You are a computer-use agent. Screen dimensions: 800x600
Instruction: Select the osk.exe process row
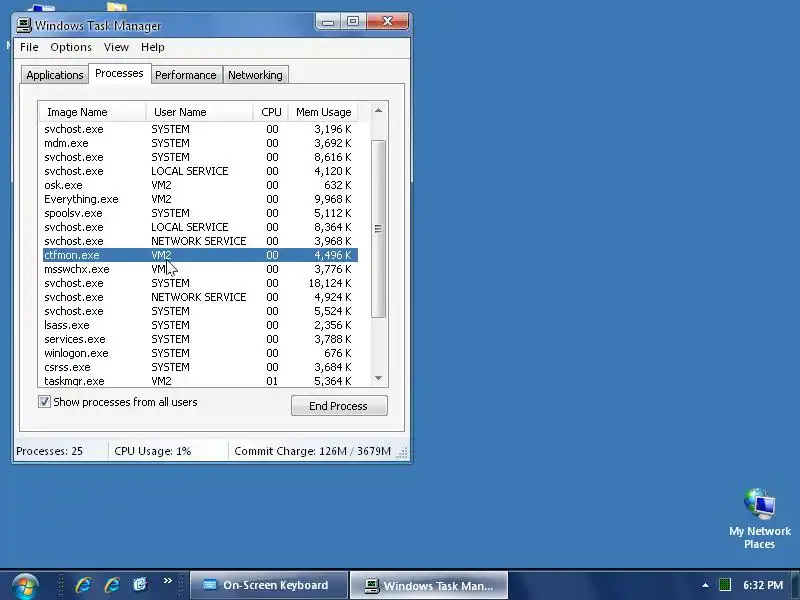(199, 185)
